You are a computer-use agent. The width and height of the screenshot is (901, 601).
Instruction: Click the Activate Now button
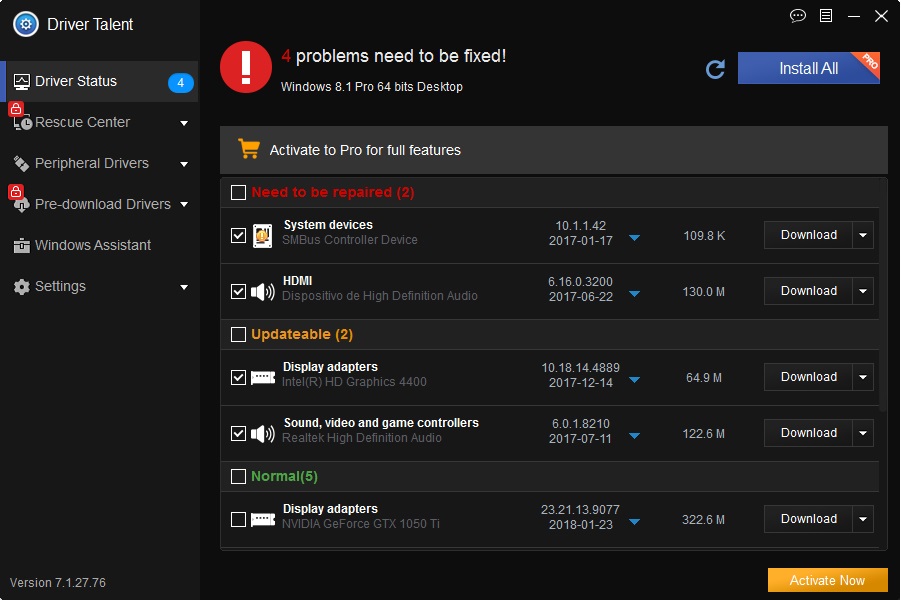click(827, 580)
